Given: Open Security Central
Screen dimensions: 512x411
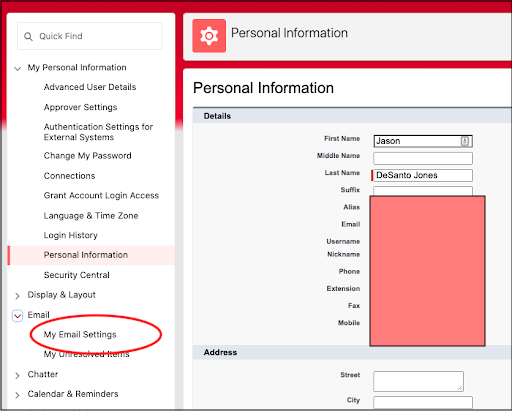Looking at the screenshot, I should (x=76, y=275).
